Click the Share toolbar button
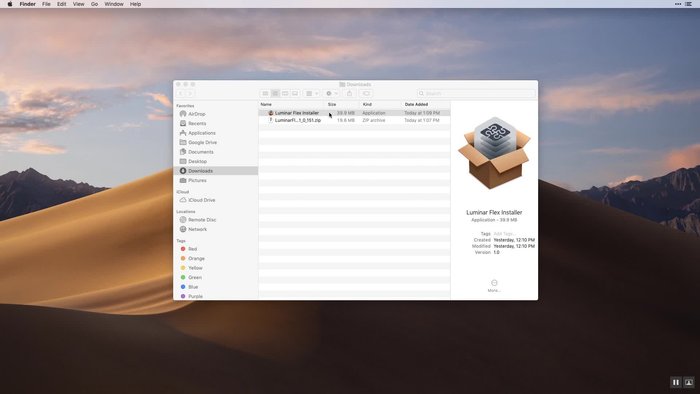 (x=350, y=93)
